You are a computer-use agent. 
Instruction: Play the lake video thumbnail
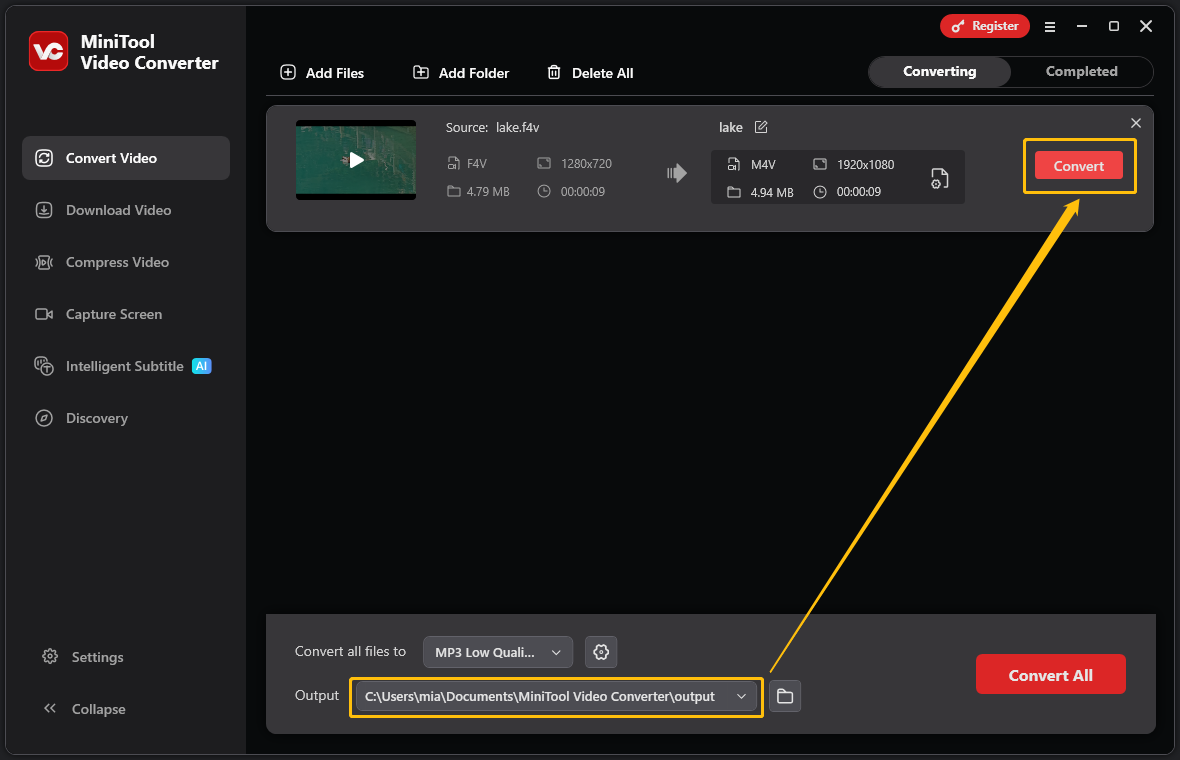tap(355, 160)
